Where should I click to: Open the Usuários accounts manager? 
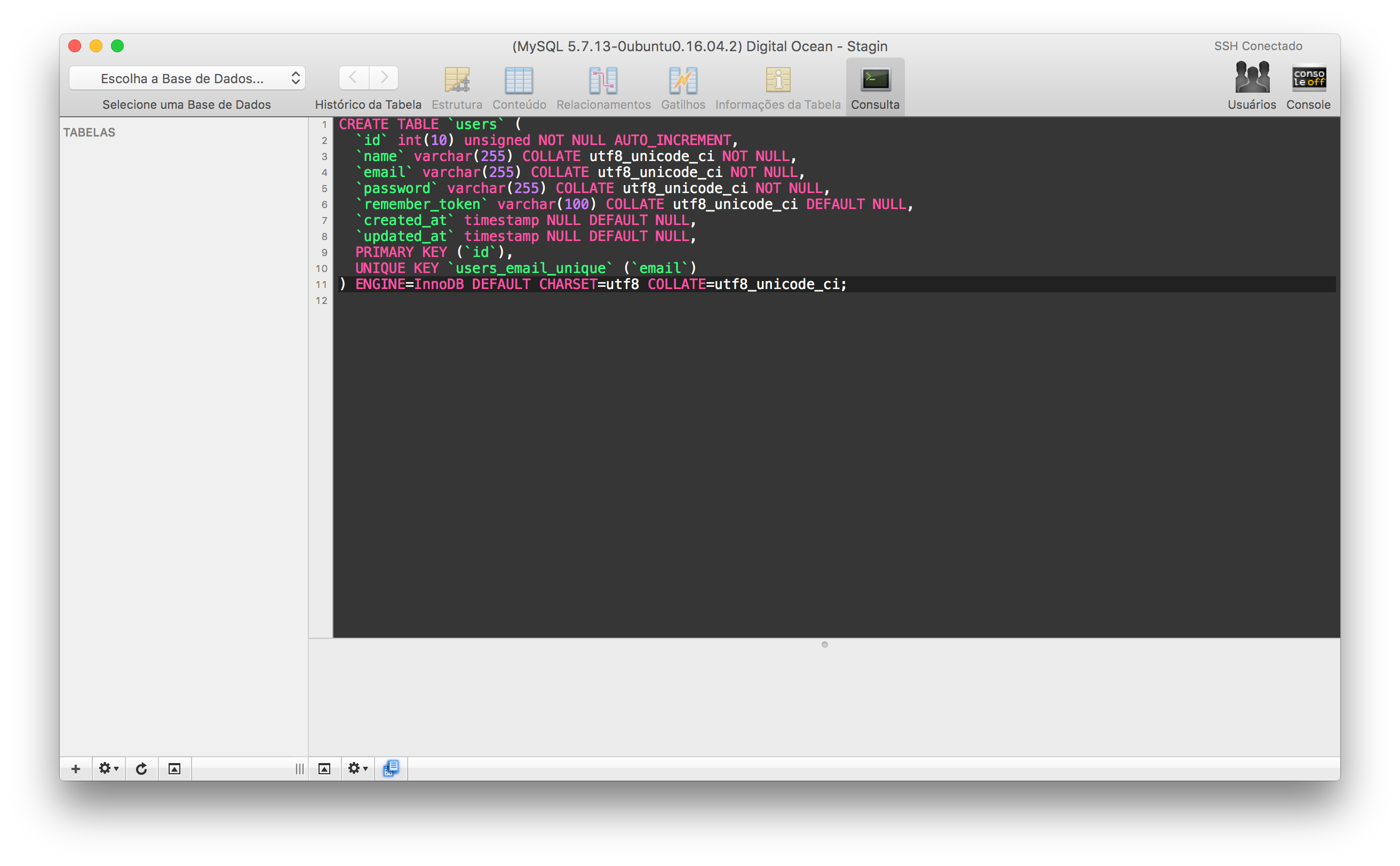tap(1252, 86)
